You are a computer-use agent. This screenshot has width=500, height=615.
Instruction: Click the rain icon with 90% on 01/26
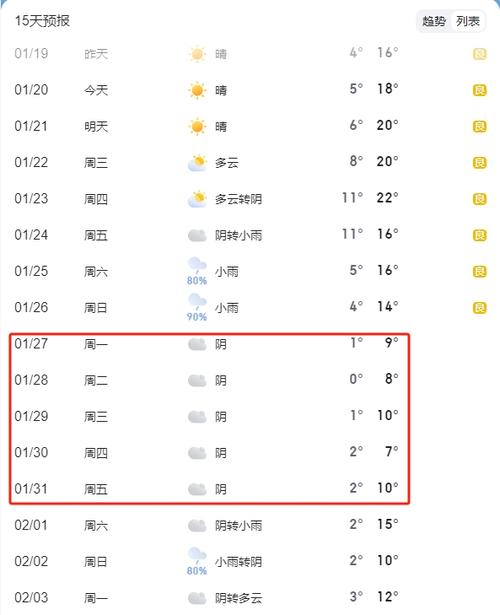point(197,308)
